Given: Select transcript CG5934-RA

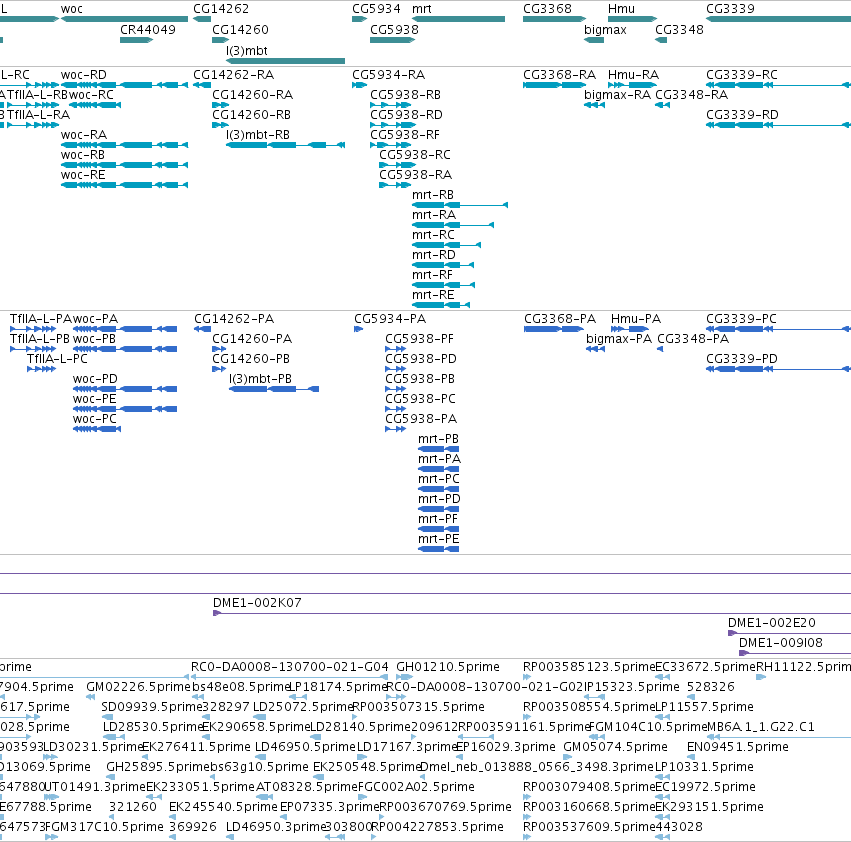Looking at the screenshot, I should tap(389, 75).
